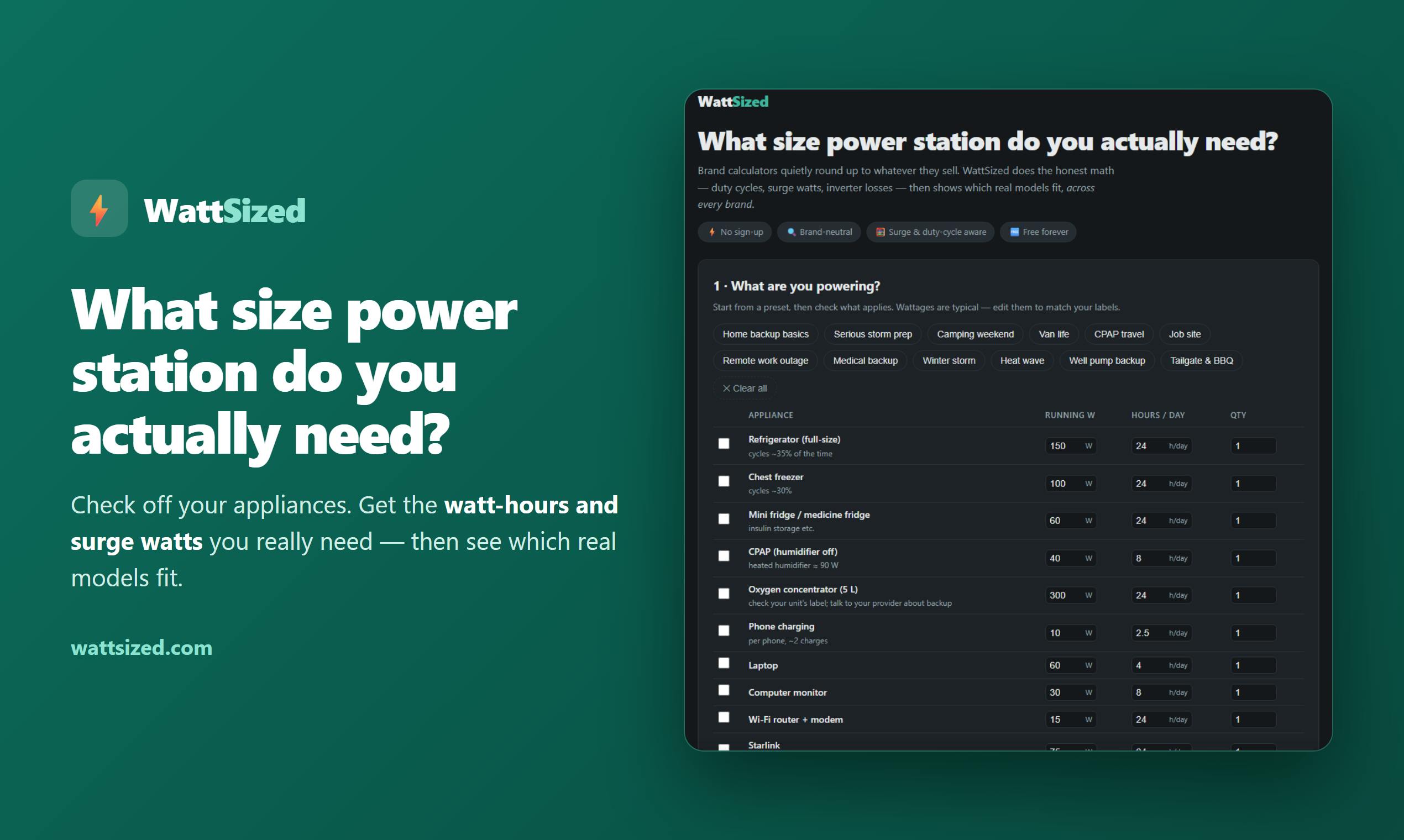Click the QTY column header
This screenshot has width=1404, height=840.
(x=1238, y=415)
